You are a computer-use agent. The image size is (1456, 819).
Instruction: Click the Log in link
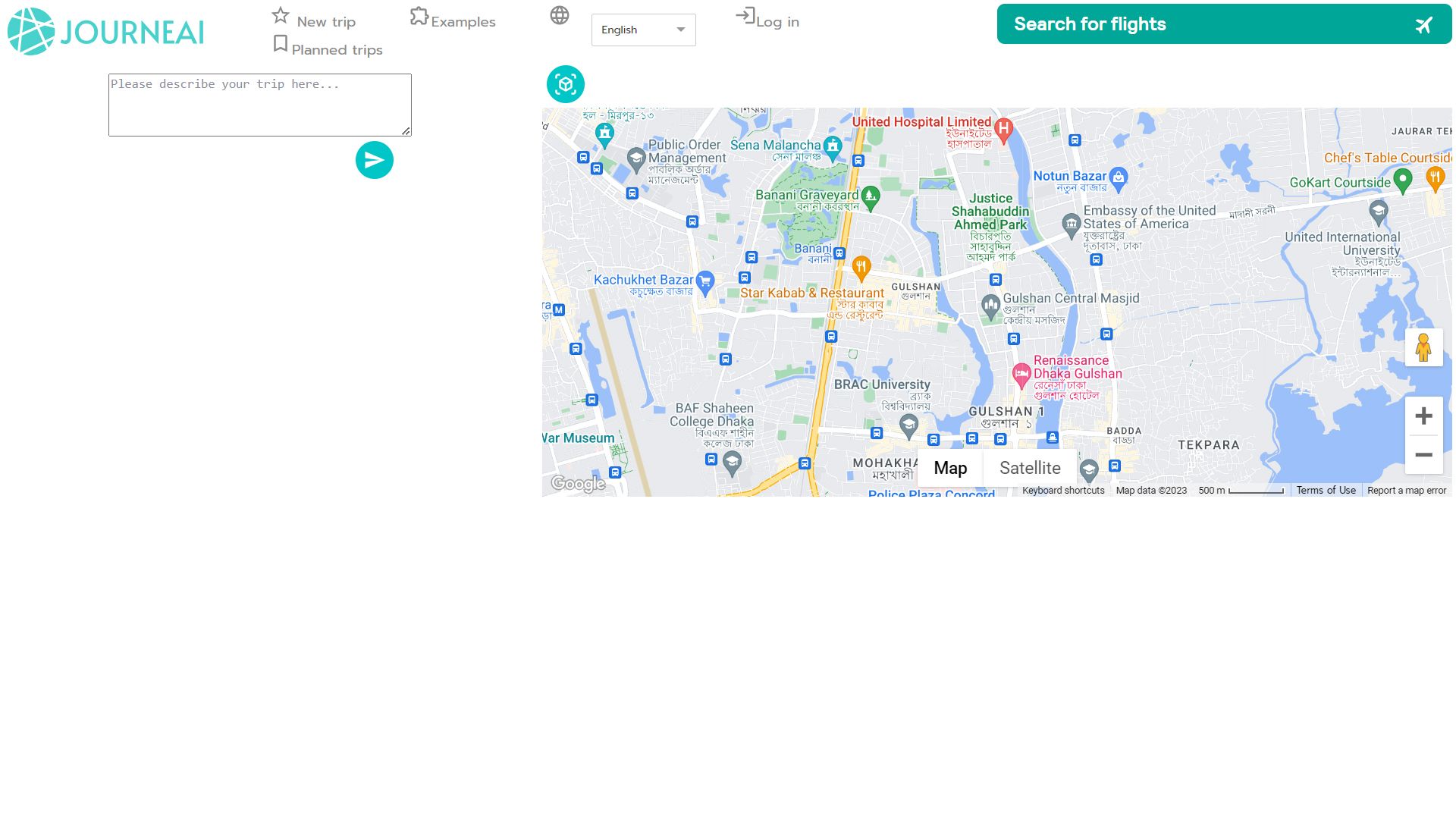[767, 19]
